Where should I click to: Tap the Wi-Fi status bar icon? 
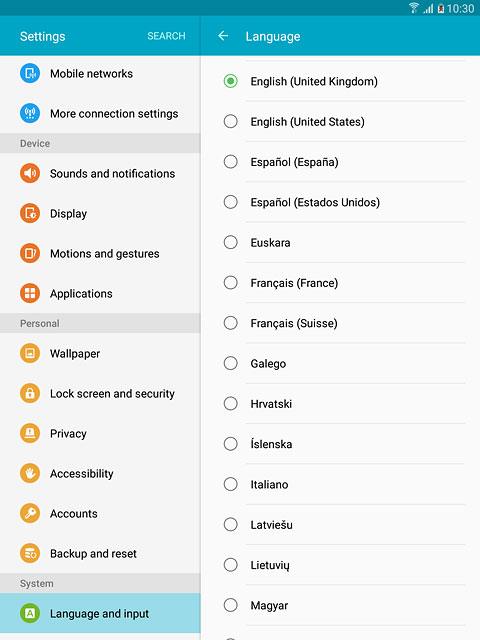[x=413, y=8]
